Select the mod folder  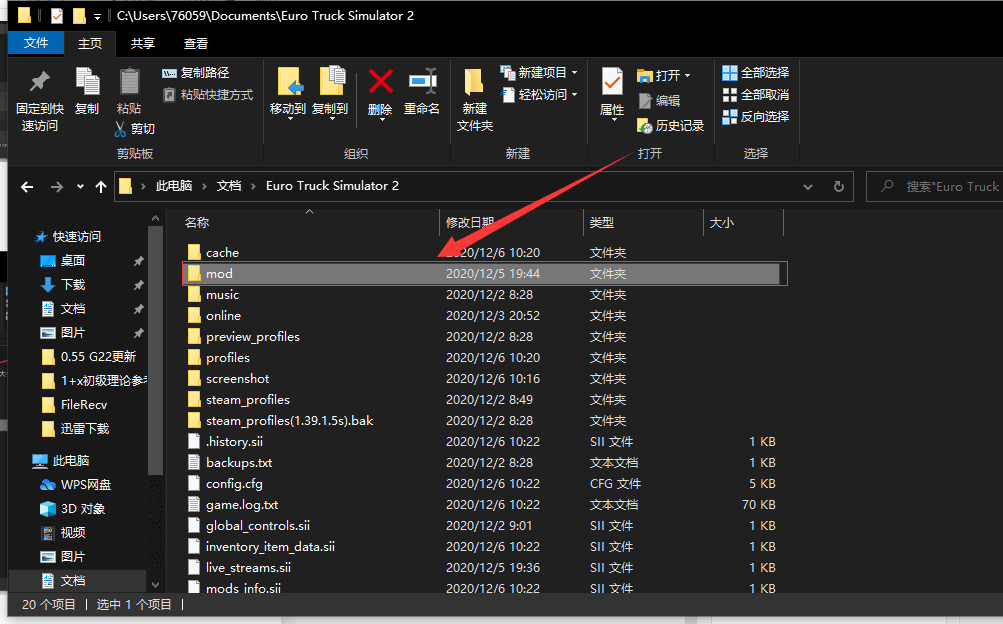481,274
